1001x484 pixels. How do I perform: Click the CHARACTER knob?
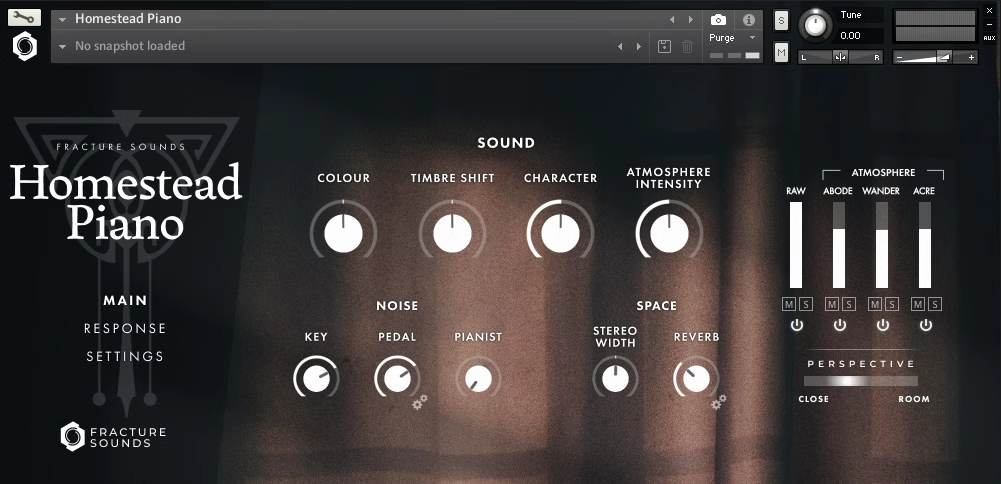561,233
